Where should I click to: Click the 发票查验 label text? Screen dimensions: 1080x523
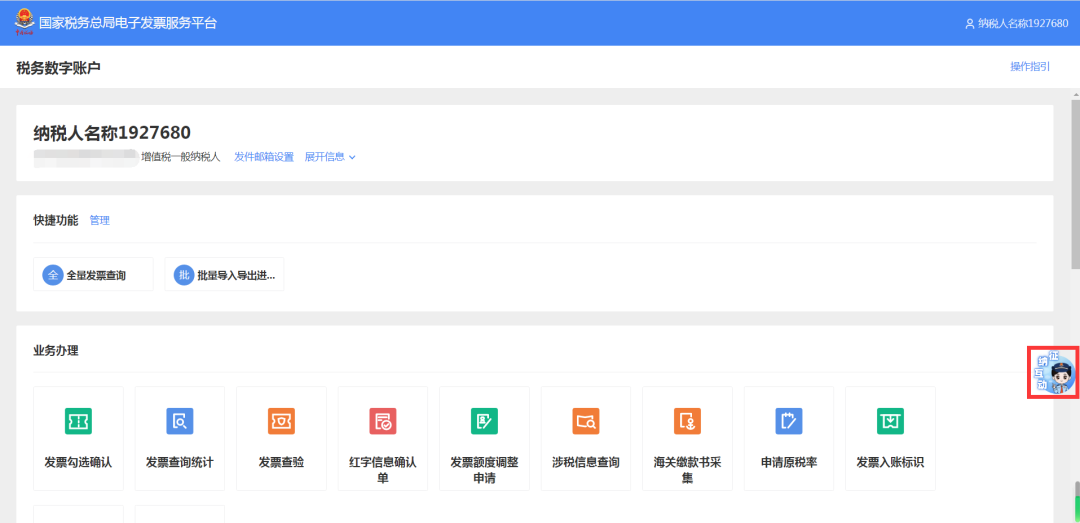(x=282, y=462)
